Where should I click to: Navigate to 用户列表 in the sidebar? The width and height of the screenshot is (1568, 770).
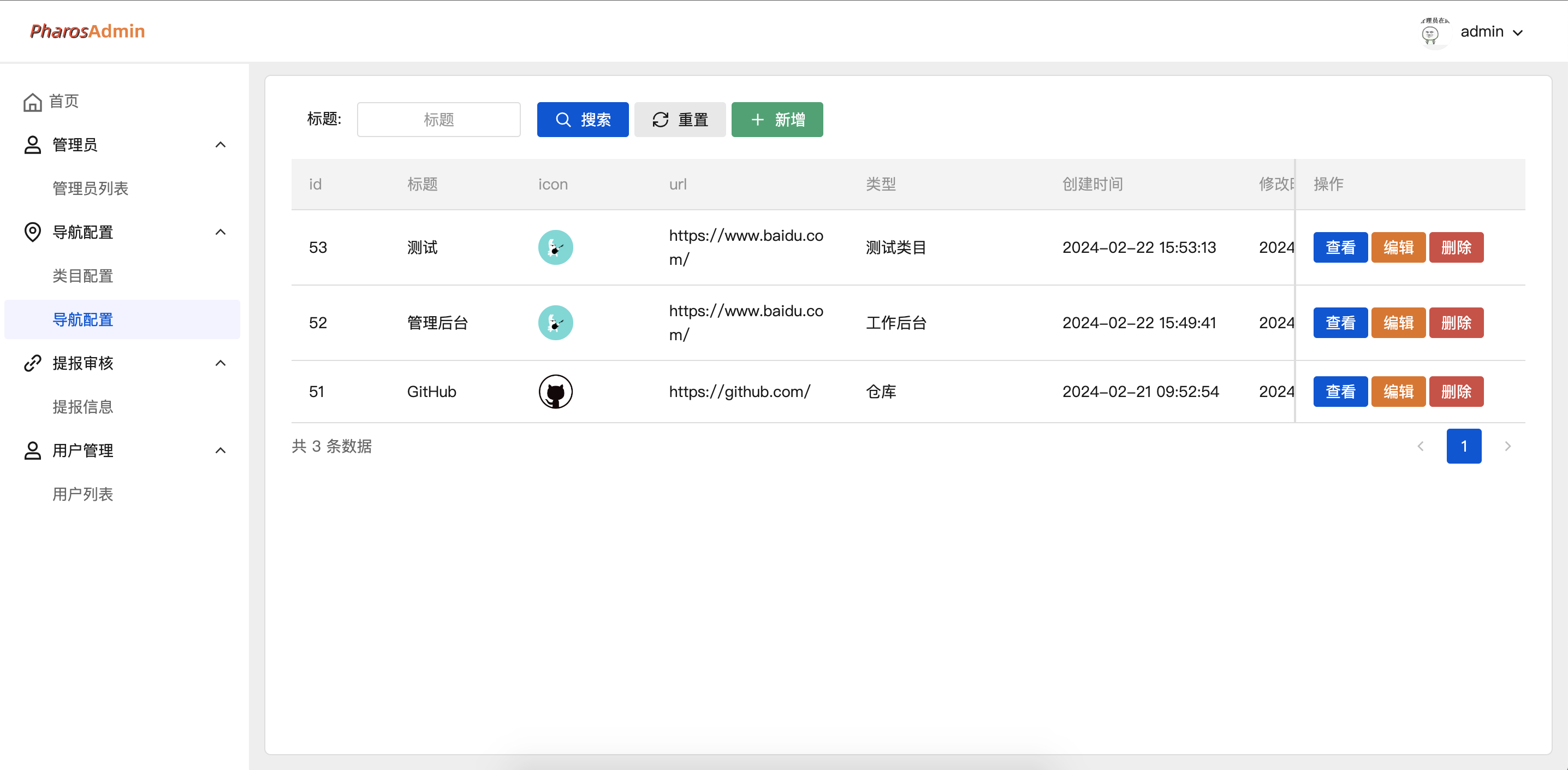coord(83,494)
